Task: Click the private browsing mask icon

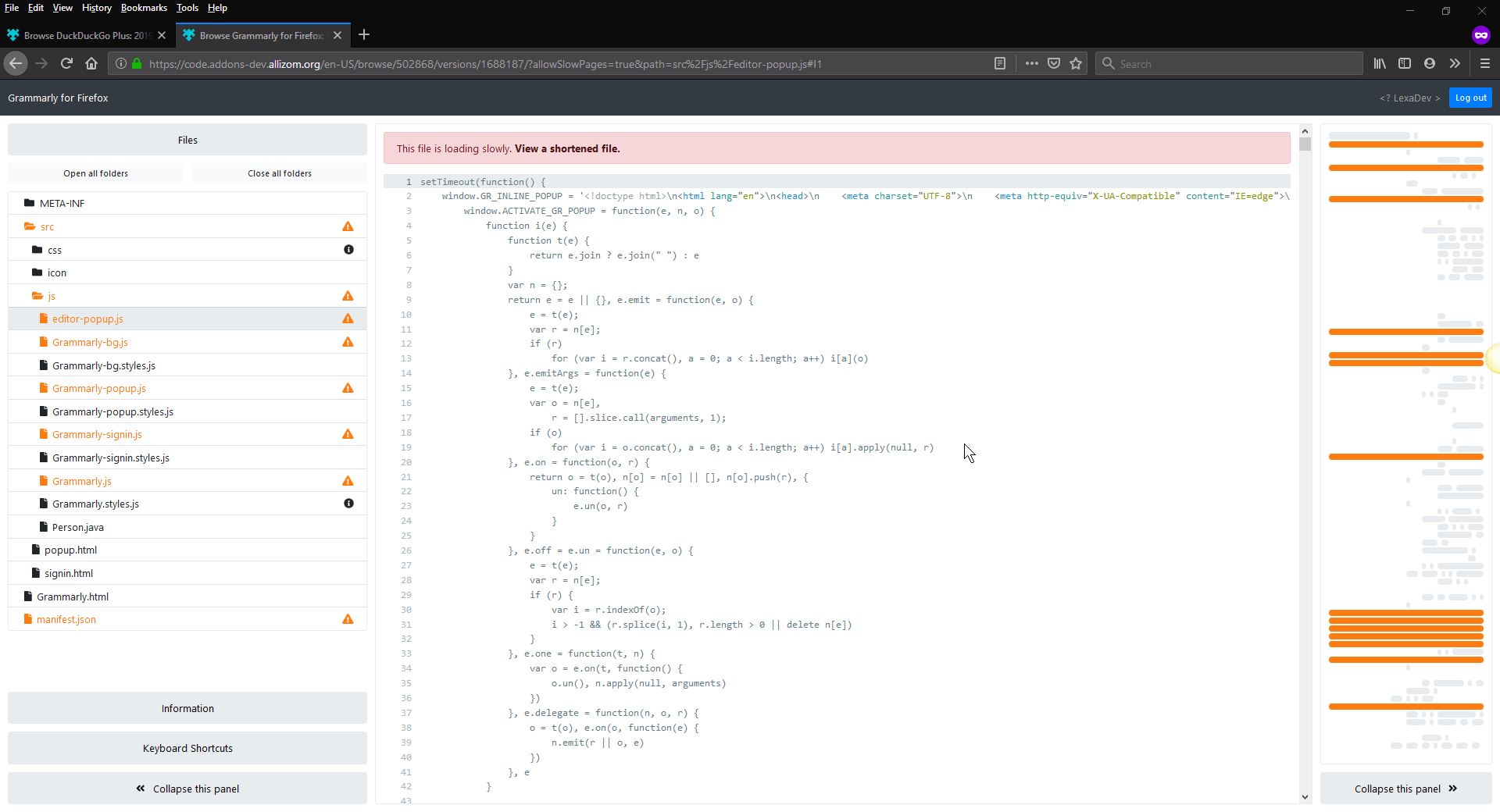Action: click(x=1480, y=35)
